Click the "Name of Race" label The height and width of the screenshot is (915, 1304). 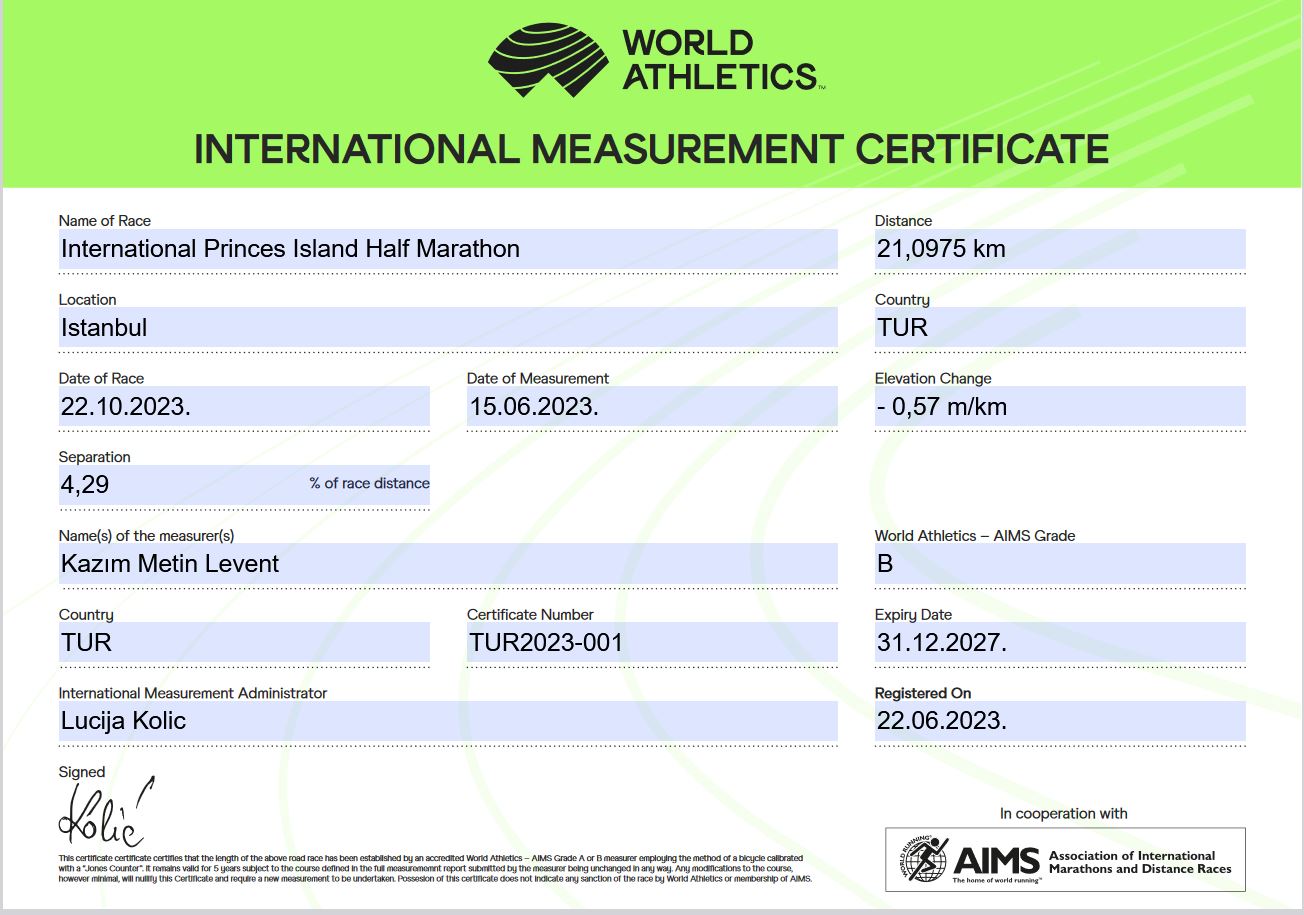click(x=105, y=221)
